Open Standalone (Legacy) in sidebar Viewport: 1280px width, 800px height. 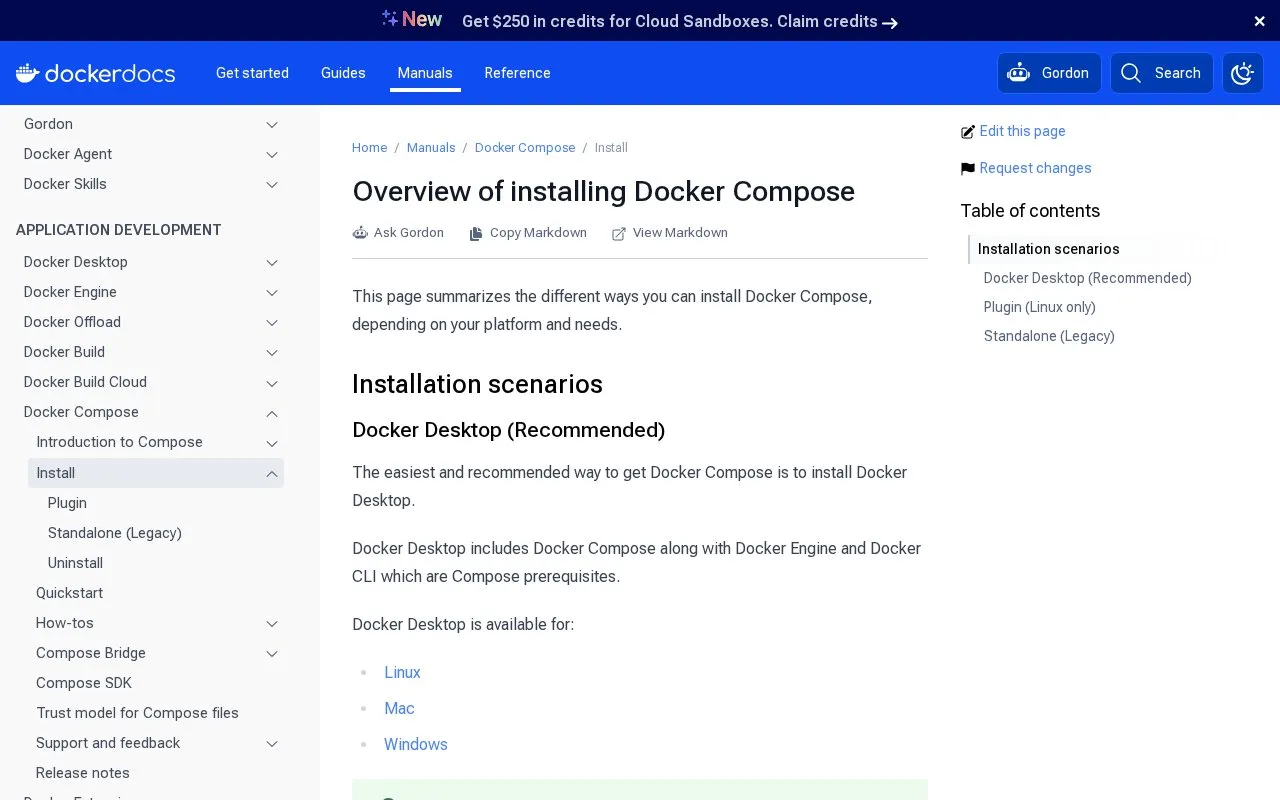tap(115, 533)
